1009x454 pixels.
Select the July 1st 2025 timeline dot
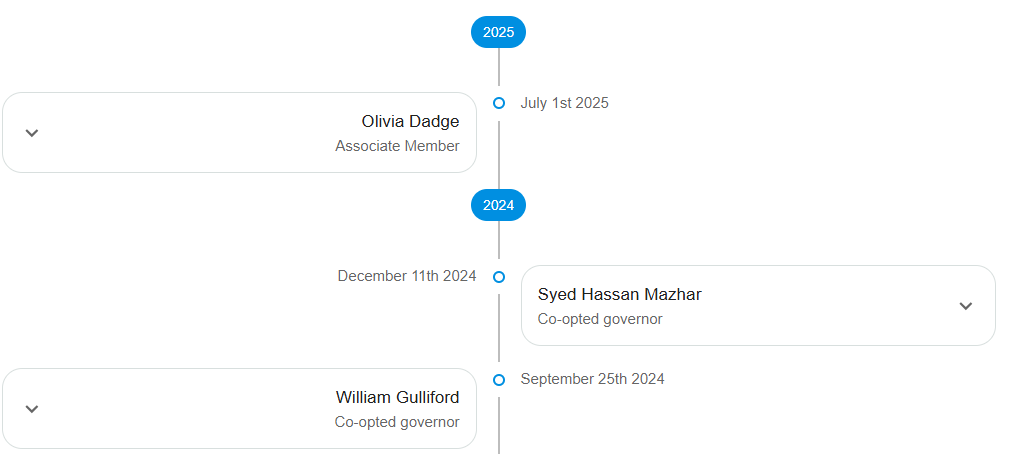click(x=499, y=103)
